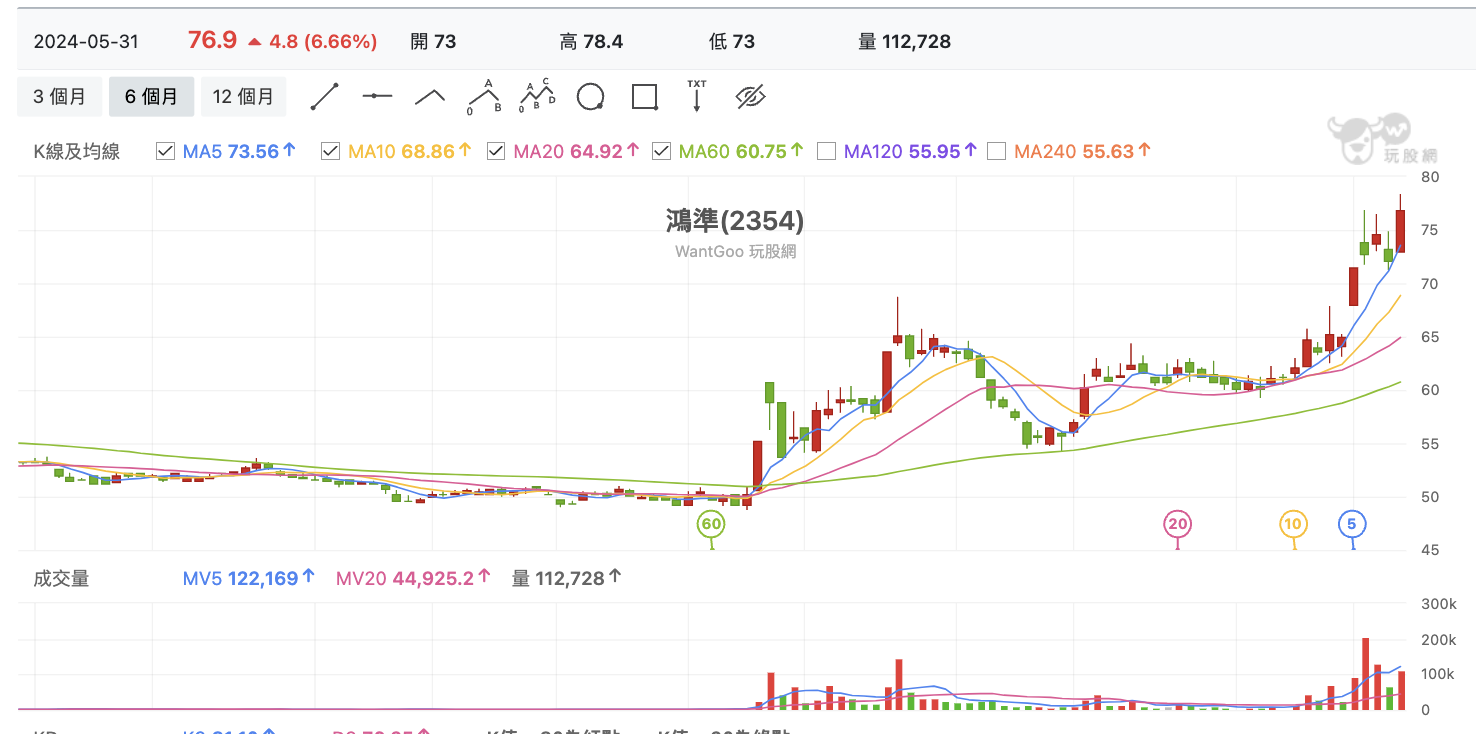The height and width of the screenshot is (734, 1476).
Task: Select the circle drawing tool
Action: [591, 97]
